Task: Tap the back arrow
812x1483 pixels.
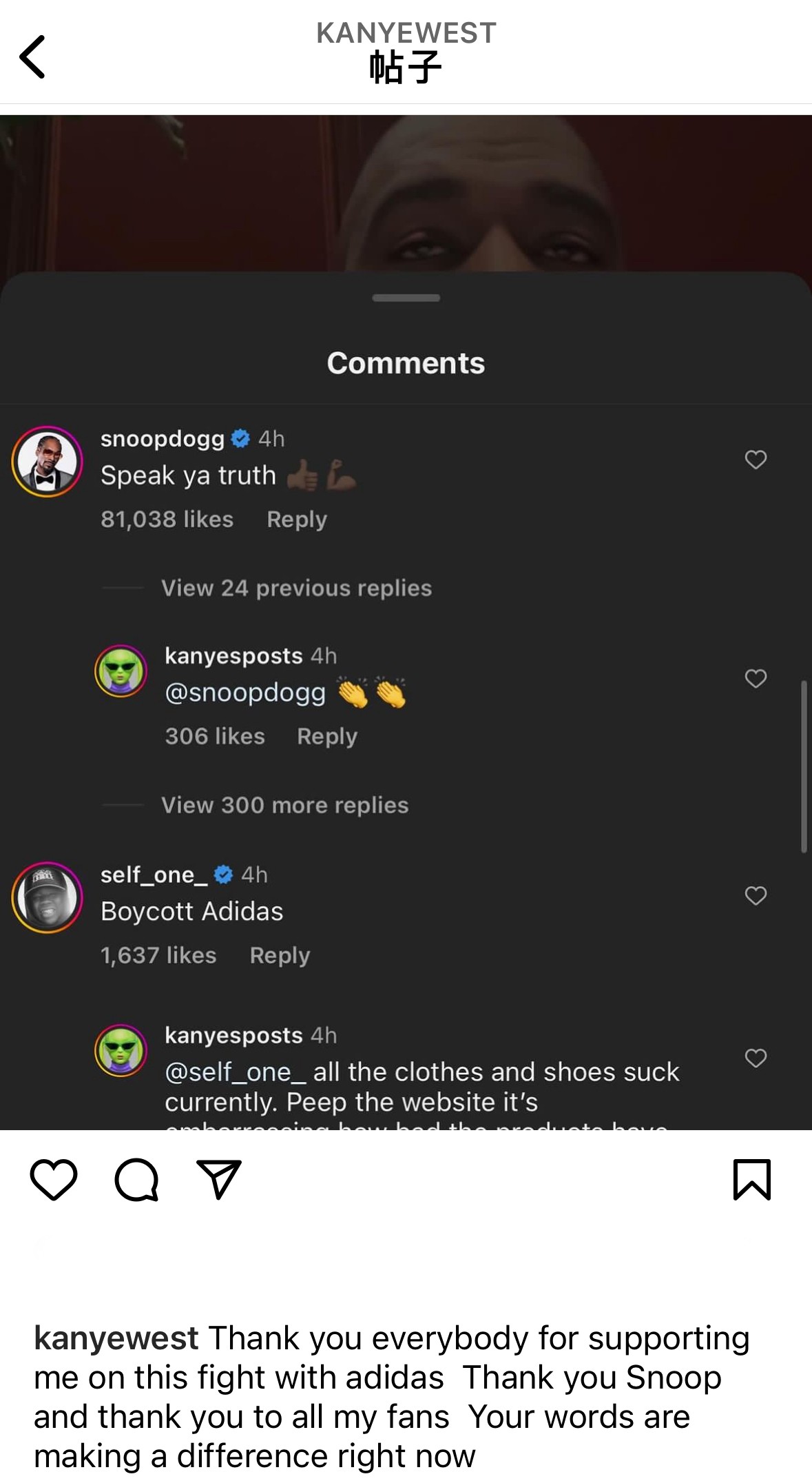Action: 33,57
